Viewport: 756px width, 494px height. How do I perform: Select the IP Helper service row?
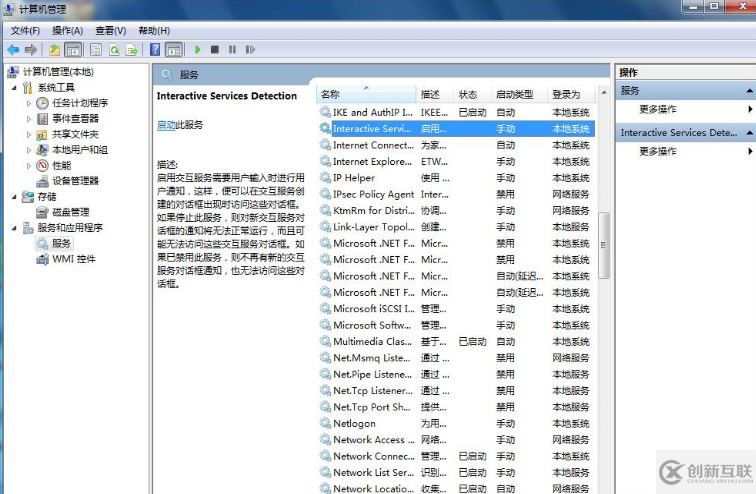pyautogui.click(x=456, y=178)
